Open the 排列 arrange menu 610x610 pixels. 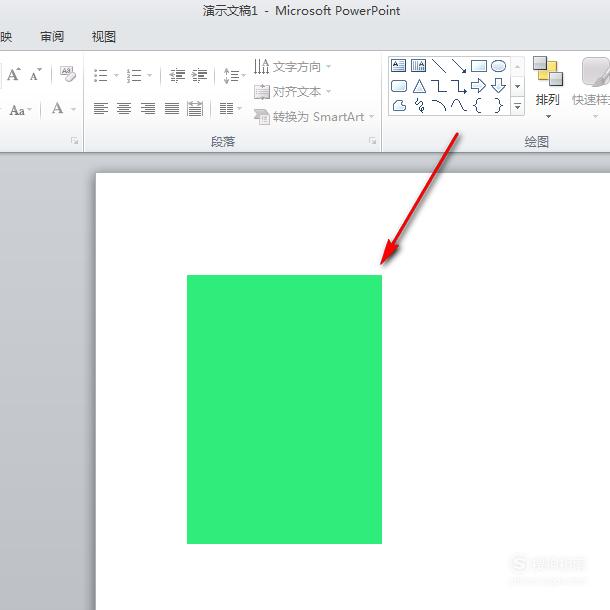(548, 88)
